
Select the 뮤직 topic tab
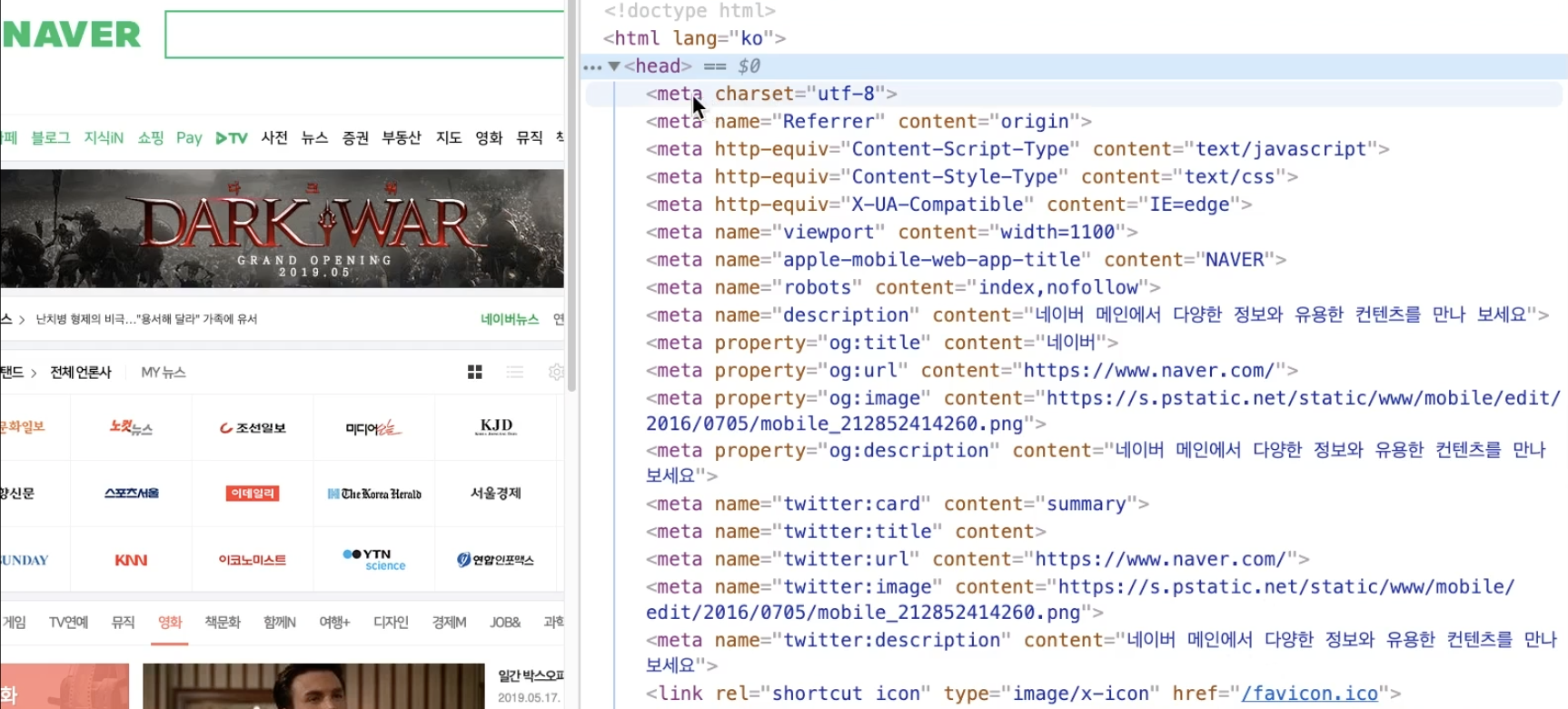tap(123, 623)
